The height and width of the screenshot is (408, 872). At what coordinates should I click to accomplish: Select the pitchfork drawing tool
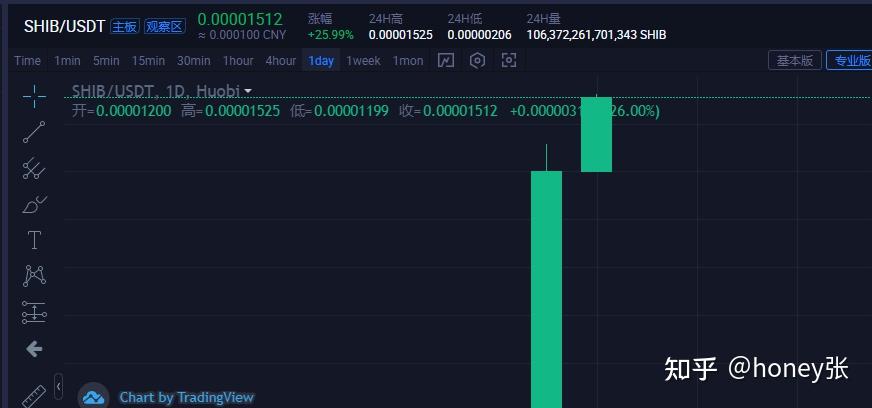pyautogui.click(x=34, y=168)
